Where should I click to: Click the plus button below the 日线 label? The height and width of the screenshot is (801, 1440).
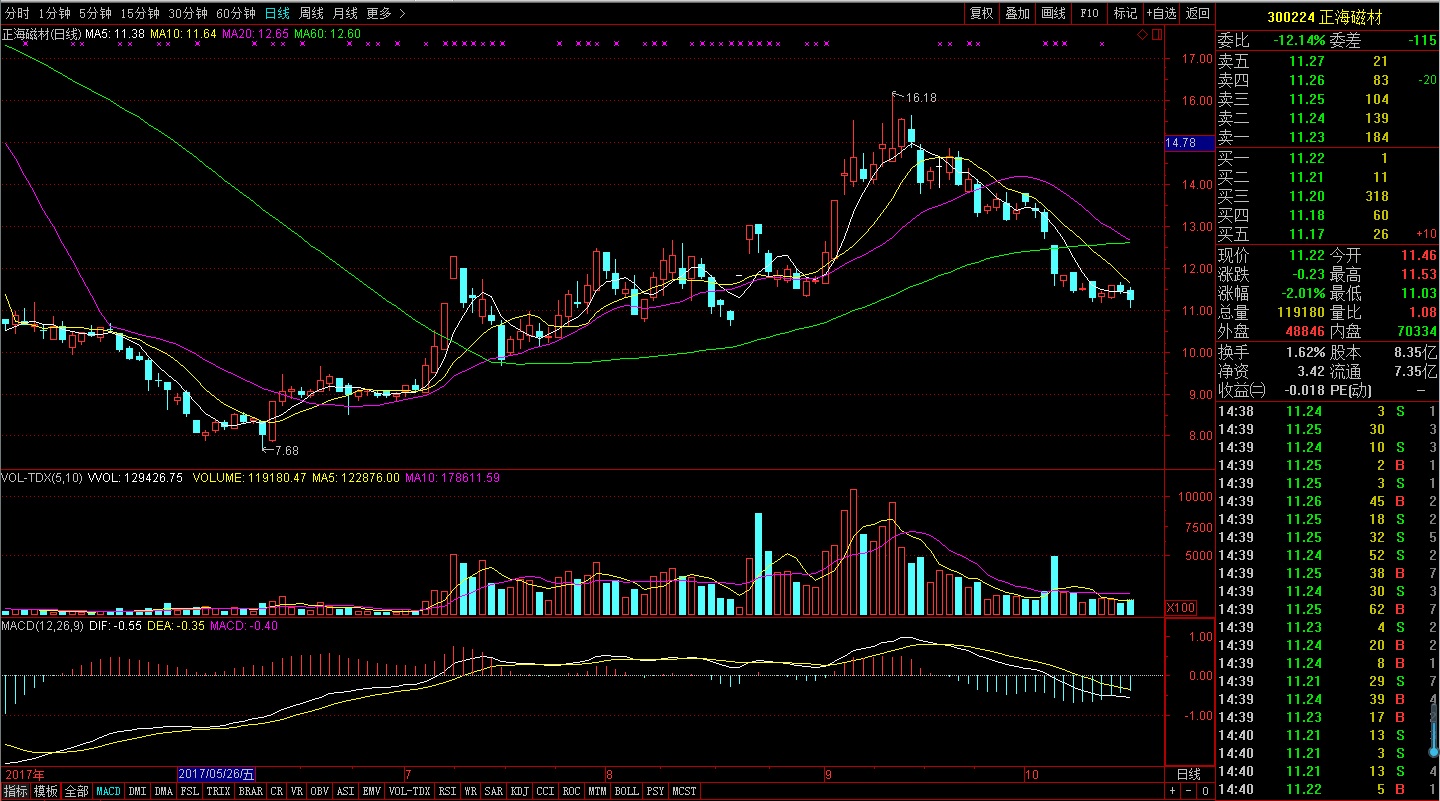click(1172, 791)
